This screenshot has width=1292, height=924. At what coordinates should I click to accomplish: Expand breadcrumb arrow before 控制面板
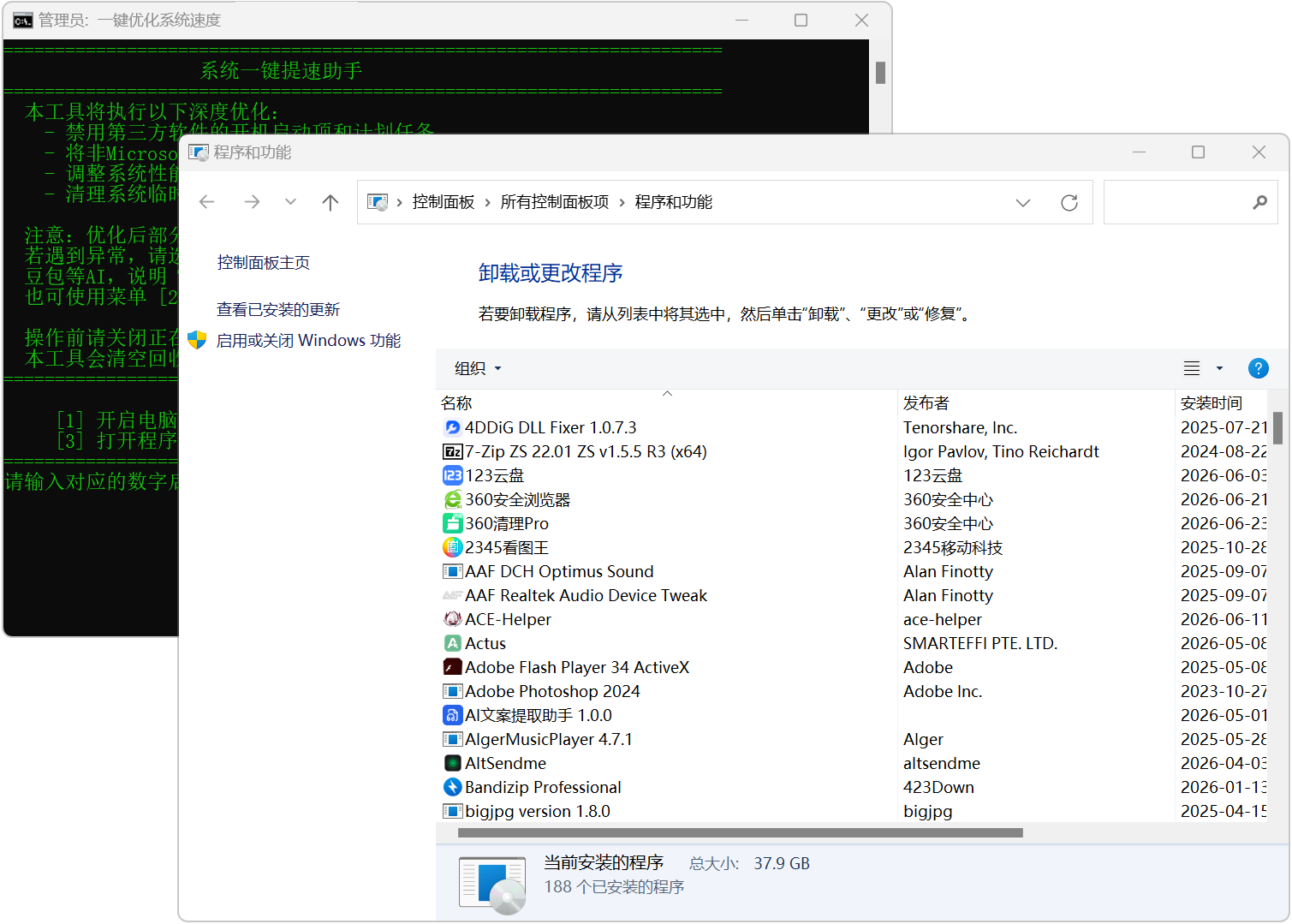pyautogui.click(x=399, y=202)
